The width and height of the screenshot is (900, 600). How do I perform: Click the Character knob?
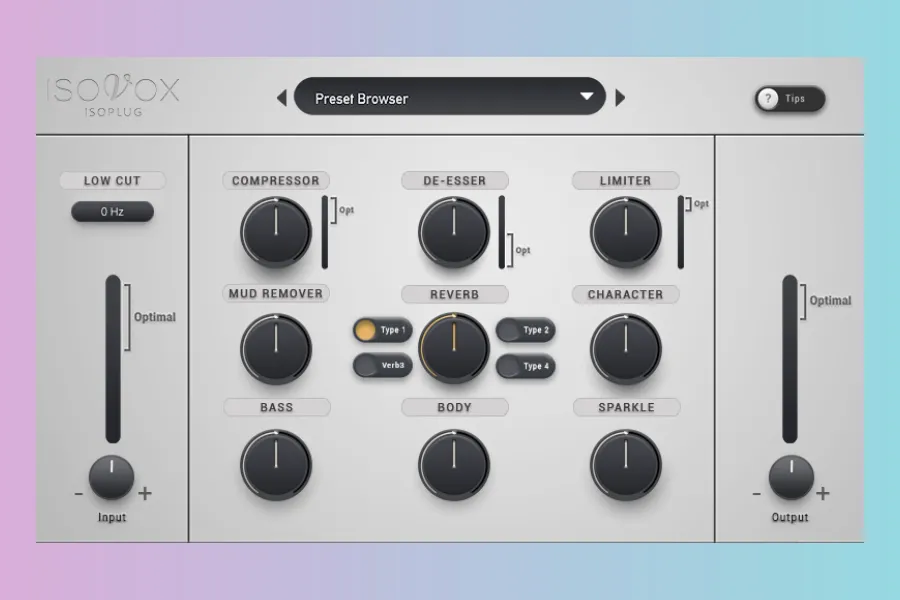tap(626, 349)
